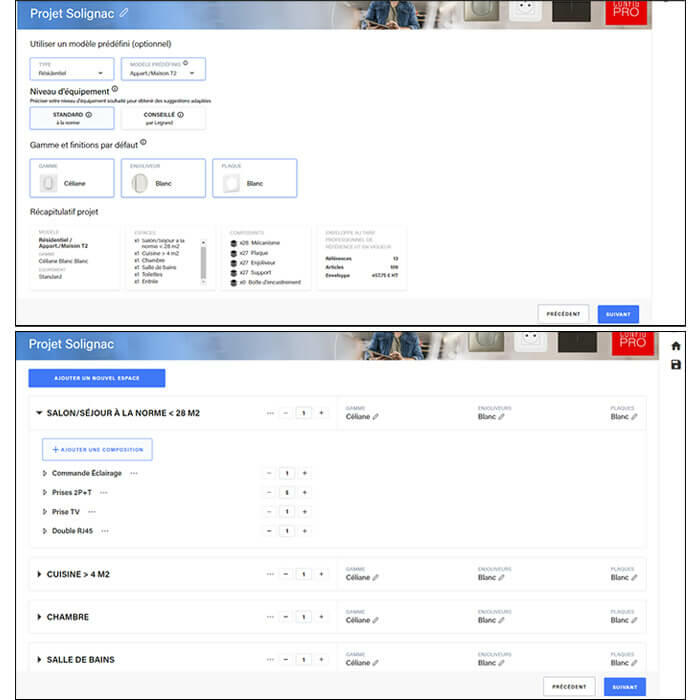
Task: Select the Conseillé equipment level
Action: (x=163, y=118)
